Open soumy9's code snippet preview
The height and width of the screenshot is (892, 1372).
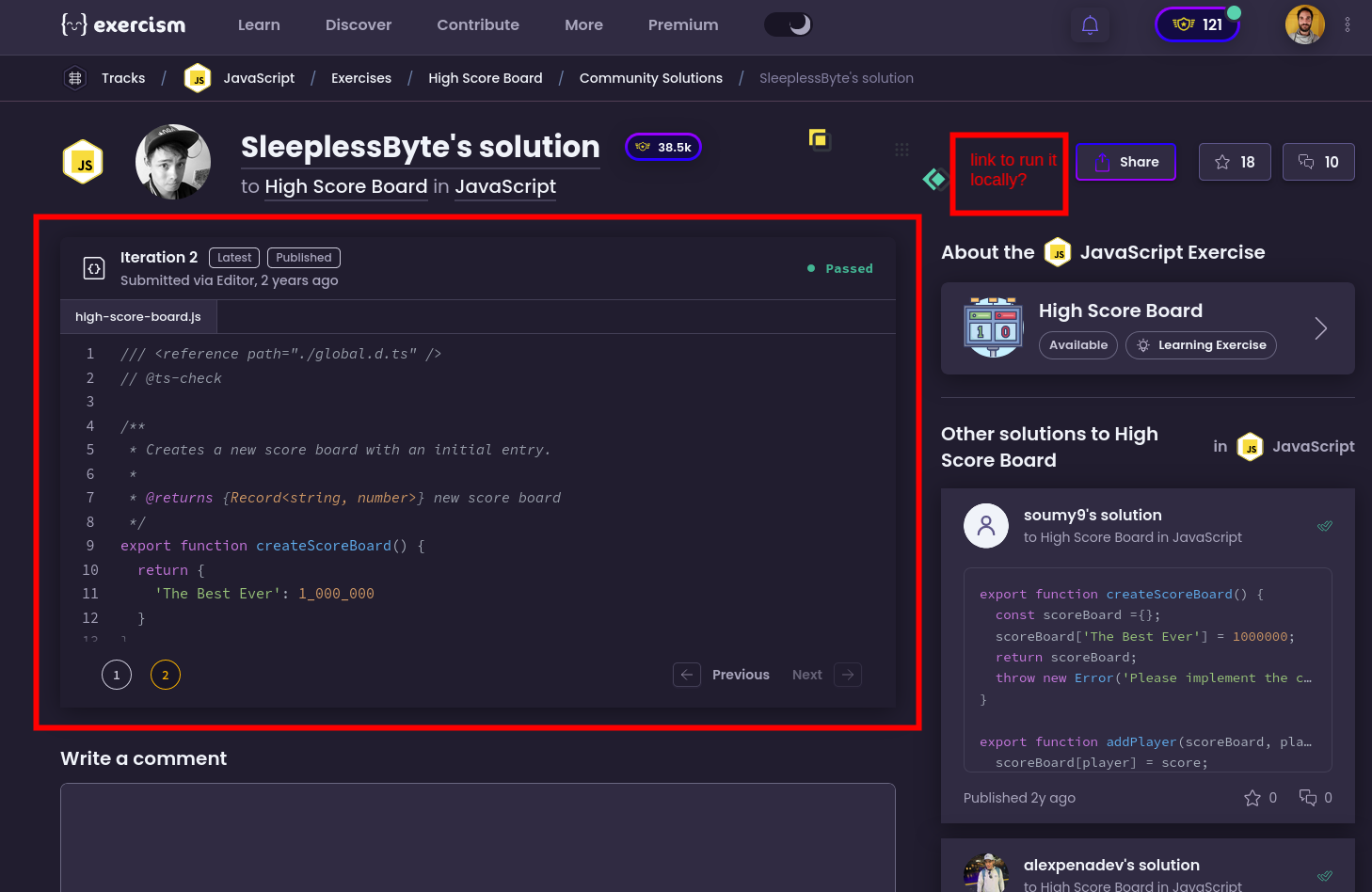pyautogui.click(x=1148, y=669)
